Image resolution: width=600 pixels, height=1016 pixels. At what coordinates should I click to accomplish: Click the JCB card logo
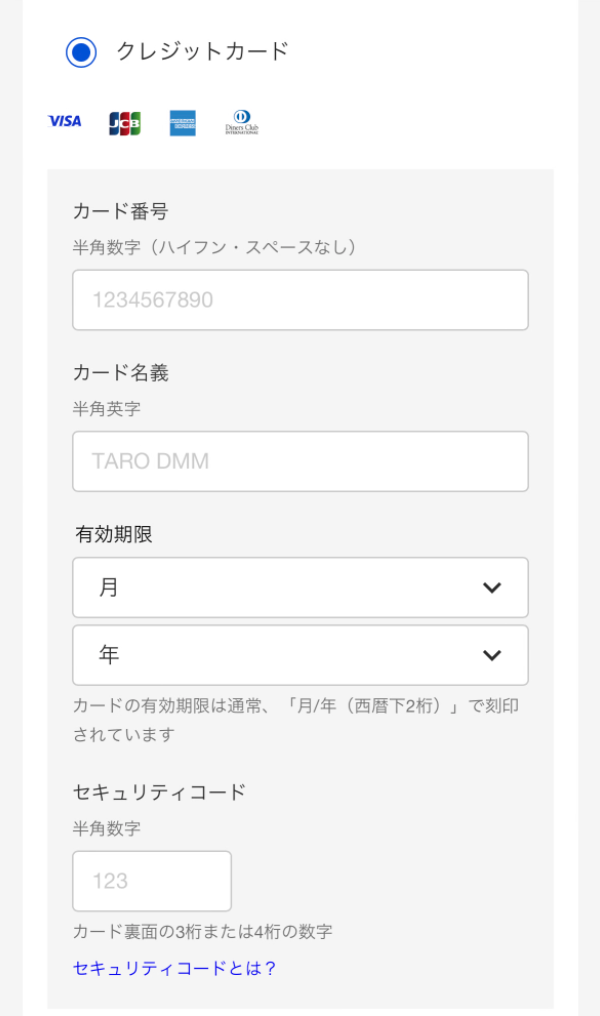tap(125, 123)
